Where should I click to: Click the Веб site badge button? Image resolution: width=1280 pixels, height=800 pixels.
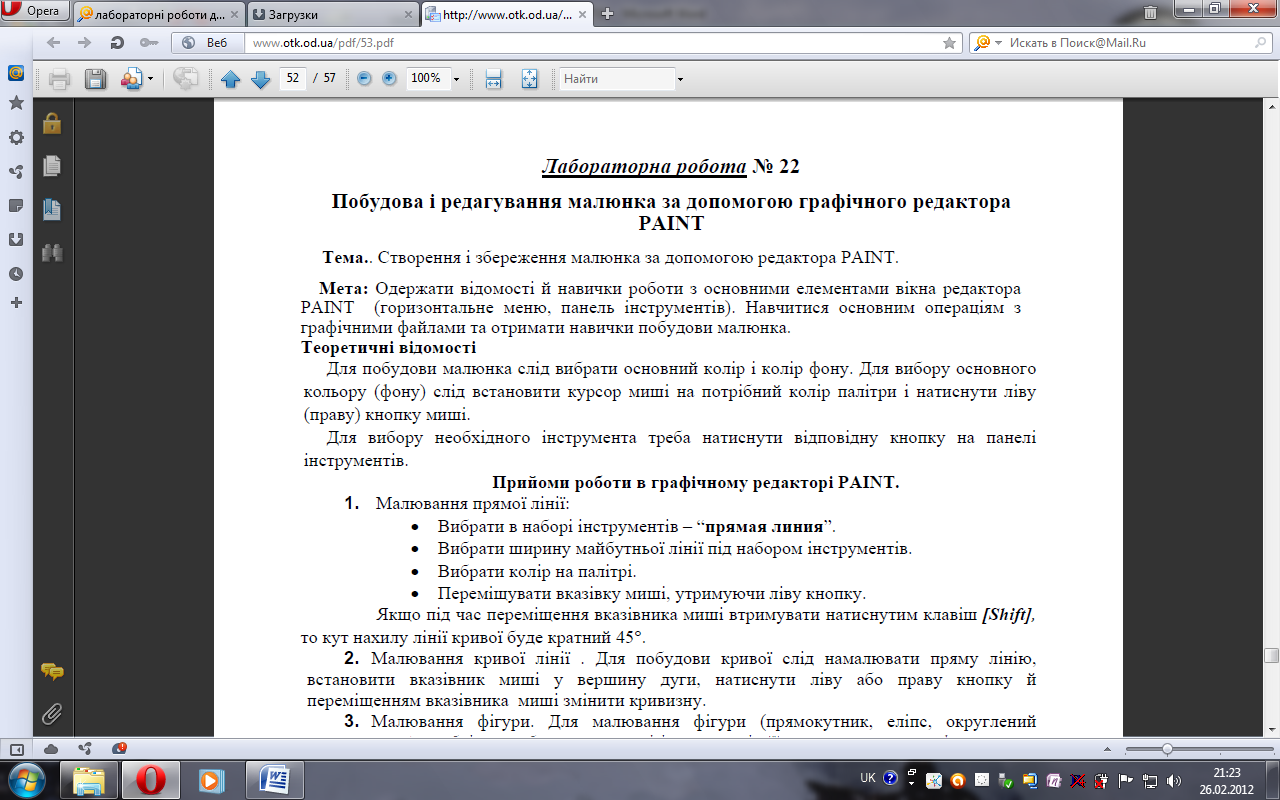click(x=209, y=43)
